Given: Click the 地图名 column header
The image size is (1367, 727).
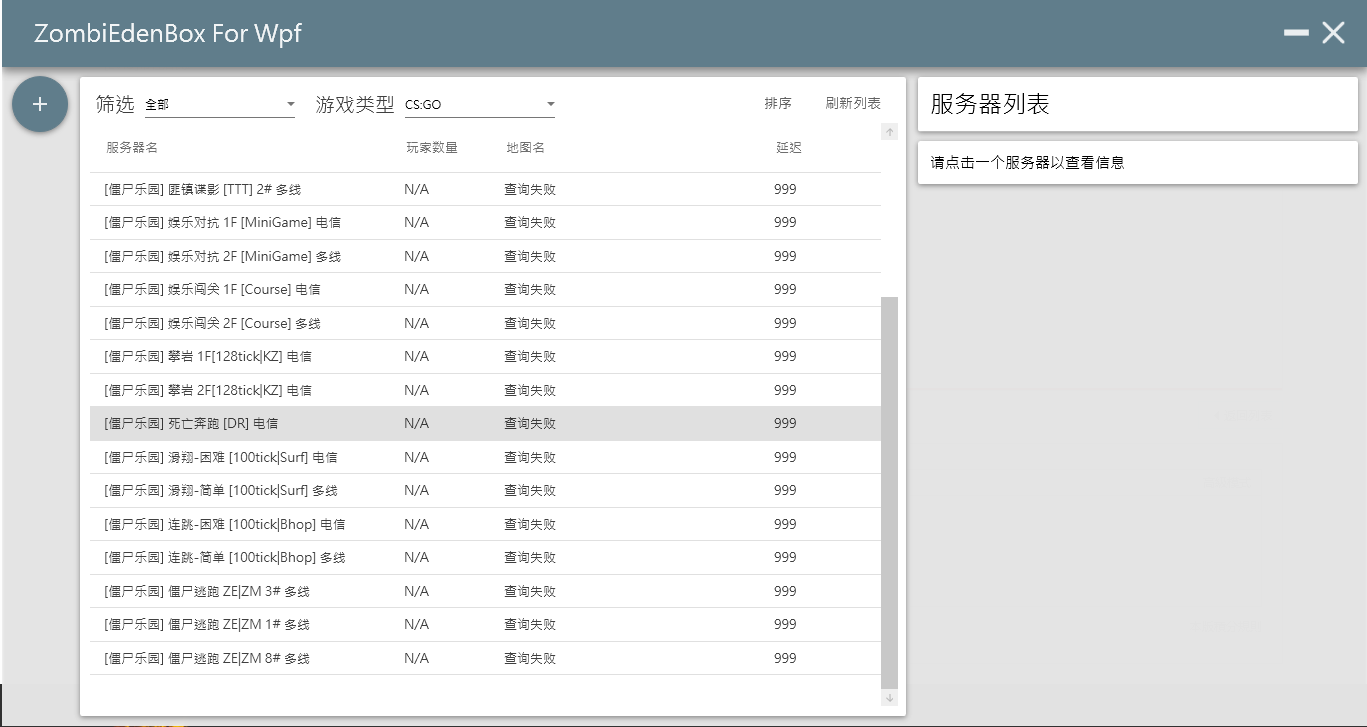Looking at the screenshot, I should (x=525, y=148).
